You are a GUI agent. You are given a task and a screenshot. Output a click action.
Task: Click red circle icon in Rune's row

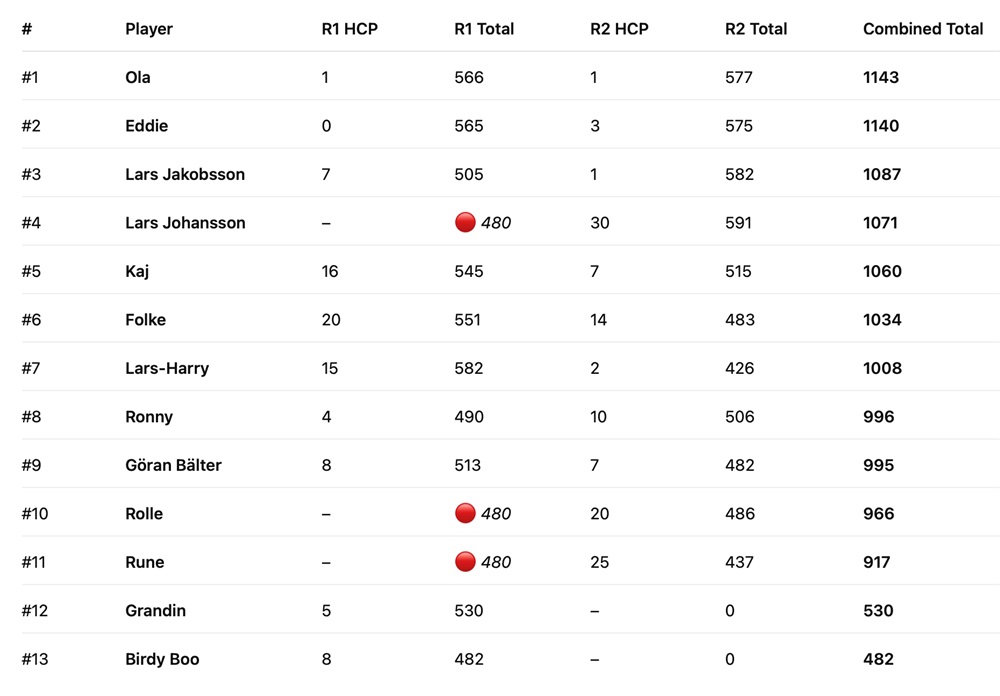click(x=465, y=562)
